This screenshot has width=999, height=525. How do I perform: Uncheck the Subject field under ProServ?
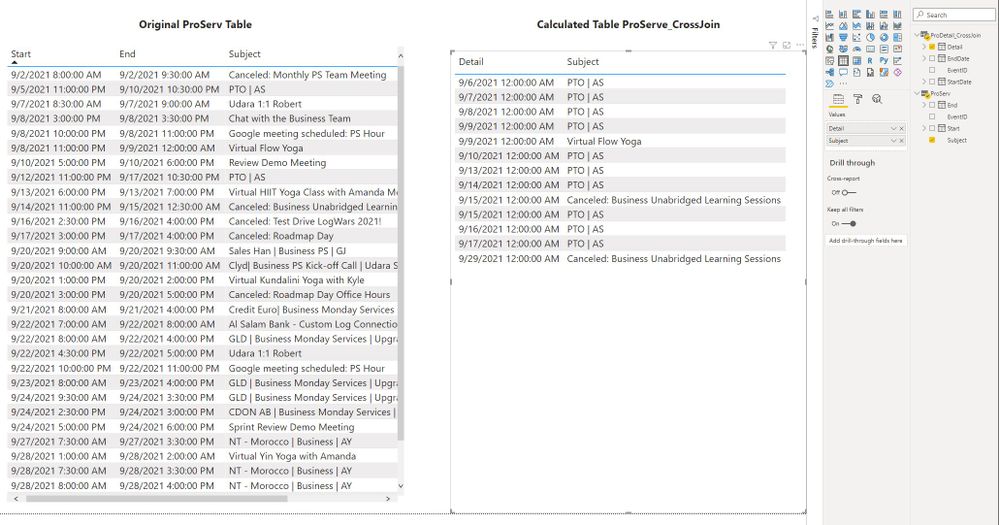click(x=933, y=141)
